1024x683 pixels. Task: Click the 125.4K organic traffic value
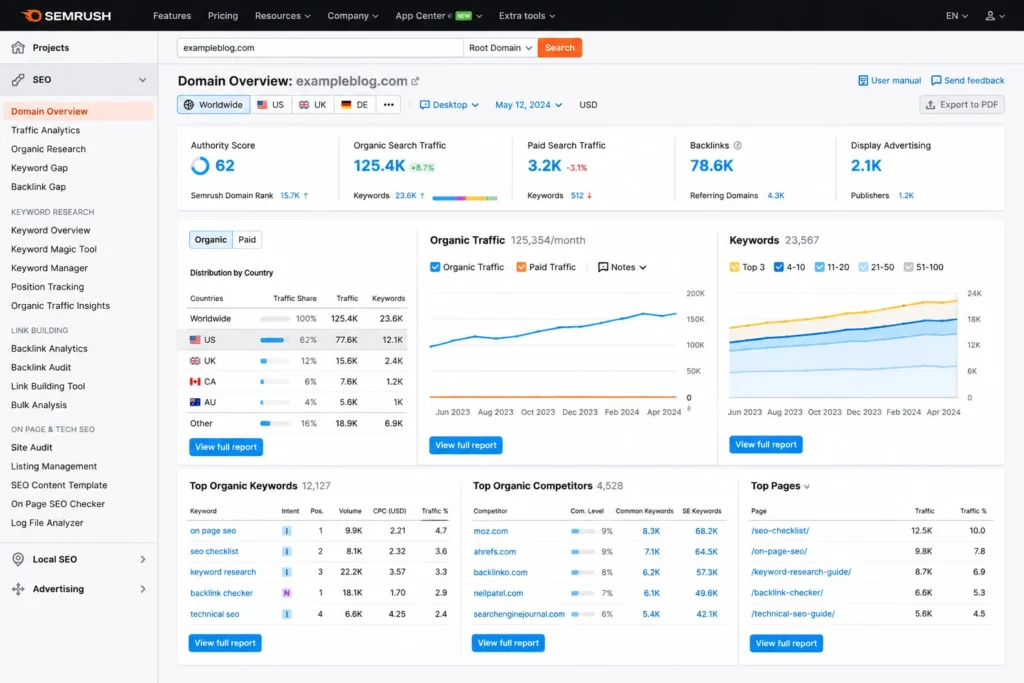click(379, 166)
